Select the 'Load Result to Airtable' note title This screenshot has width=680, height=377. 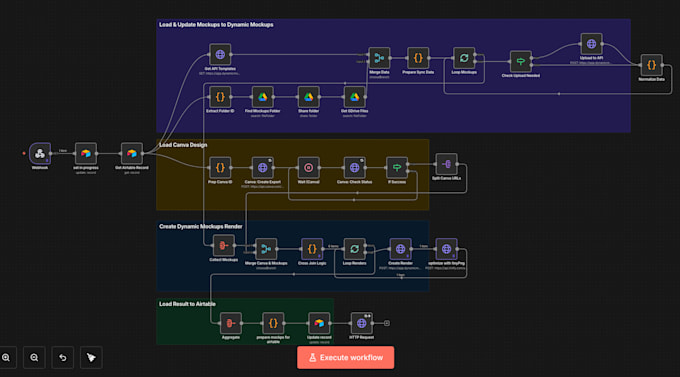pos(187,304)
